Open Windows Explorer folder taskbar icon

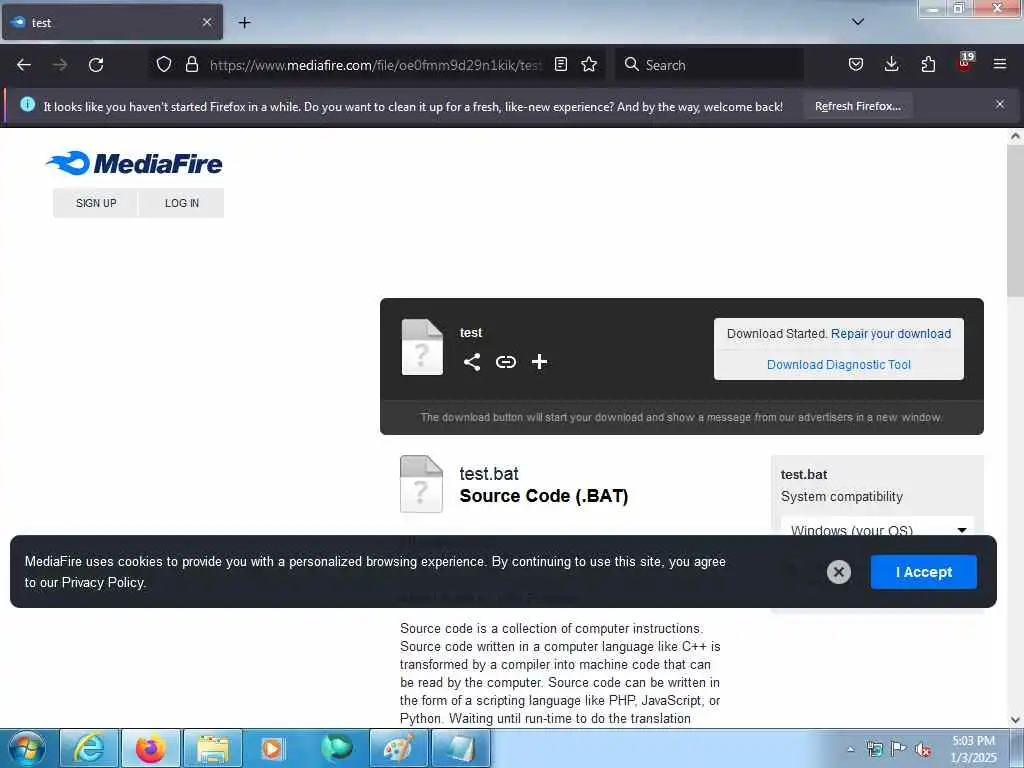[x=213, y=748]
